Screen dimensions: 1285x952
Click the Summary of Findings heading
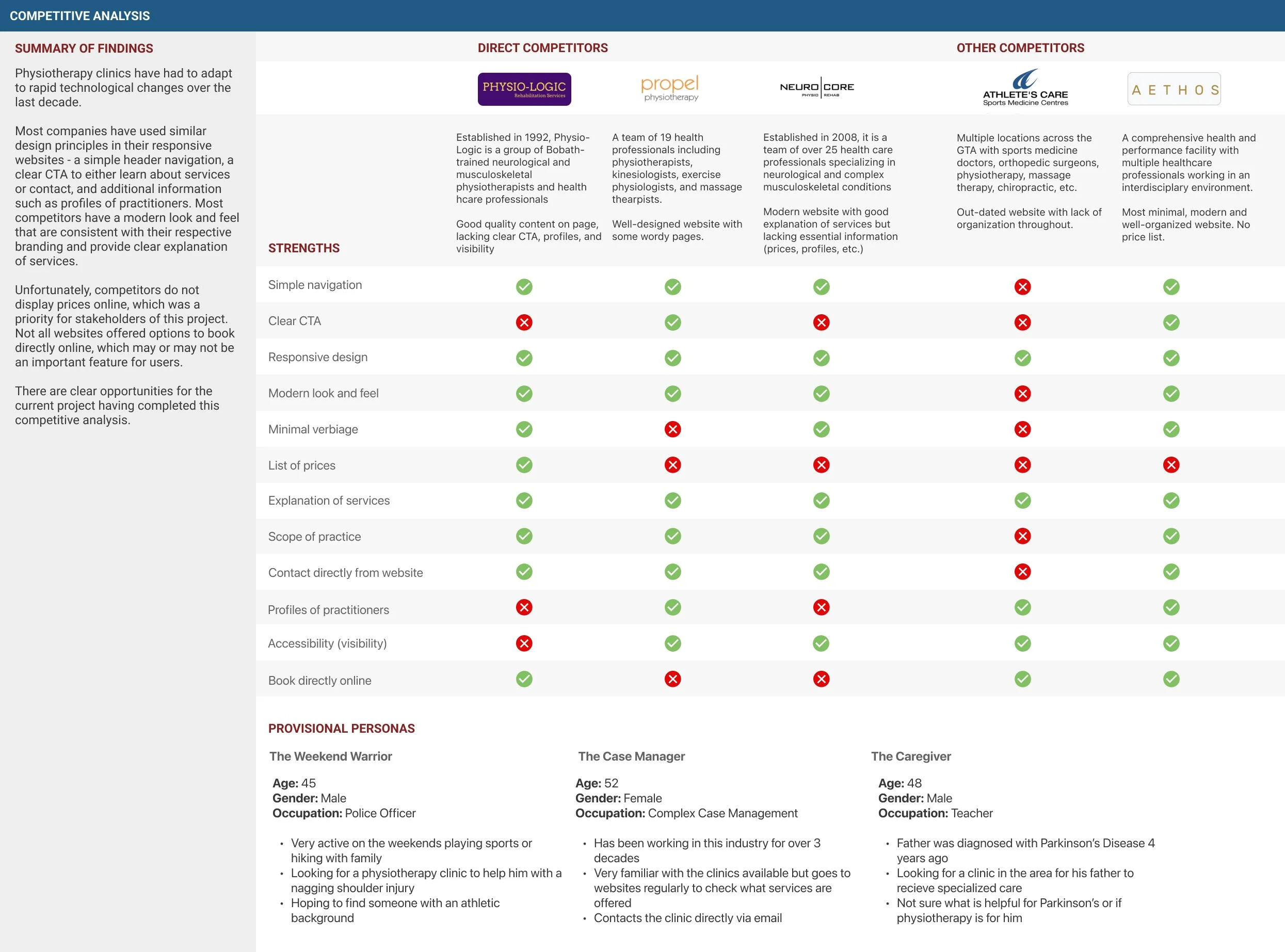[84, 49]
